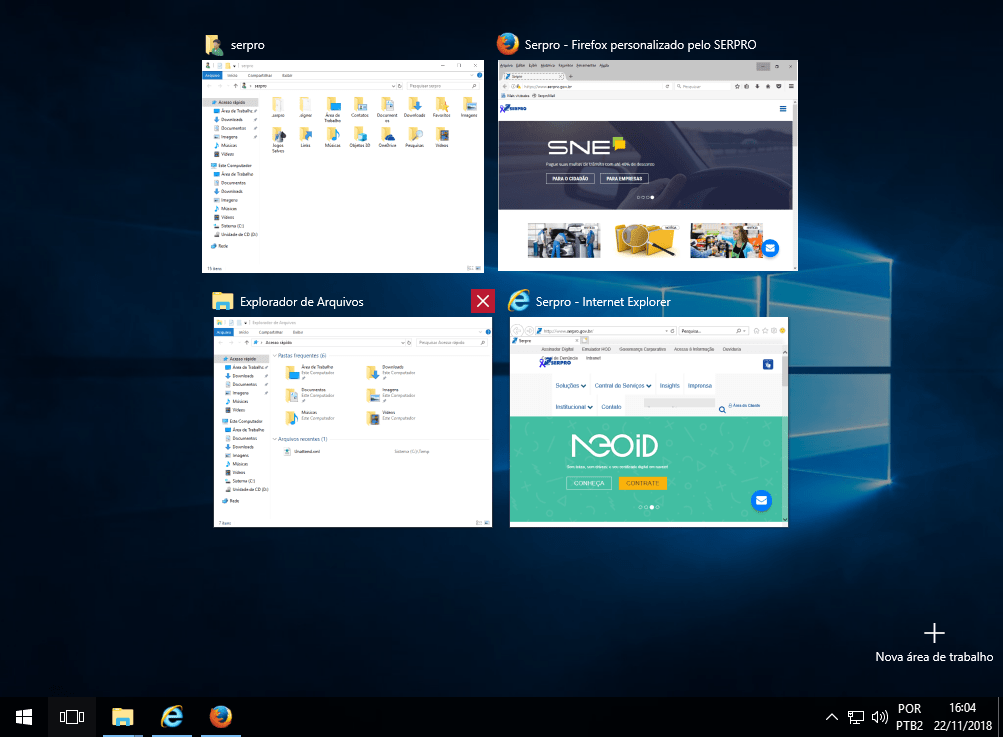Select the Firefox SERPRO window preview
The image size is (1003, 737).
[x=648, y=165]
